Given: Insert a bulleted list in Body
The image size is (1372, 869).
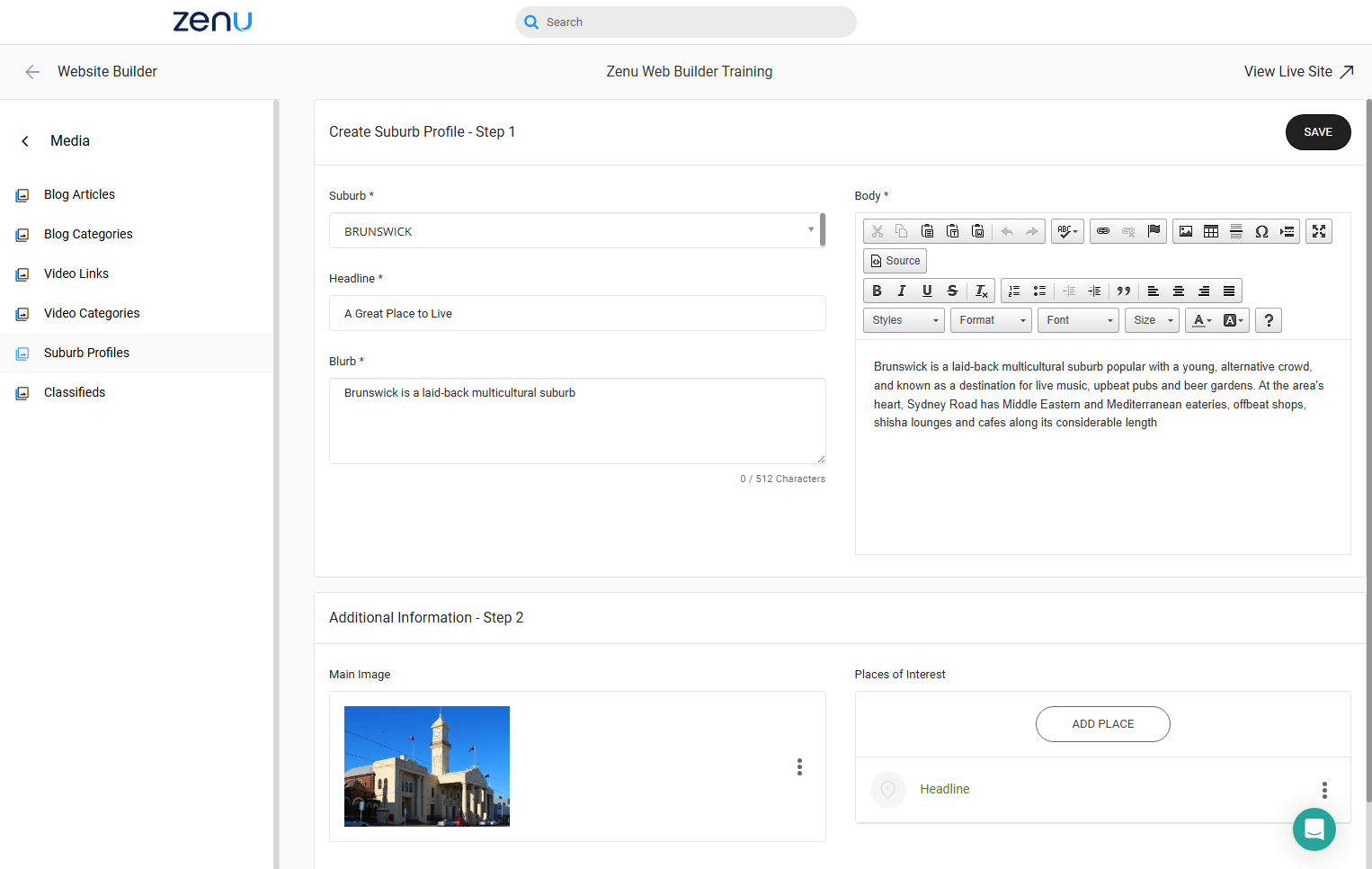Looking at the screenshot, I should tap(1039, 291).
